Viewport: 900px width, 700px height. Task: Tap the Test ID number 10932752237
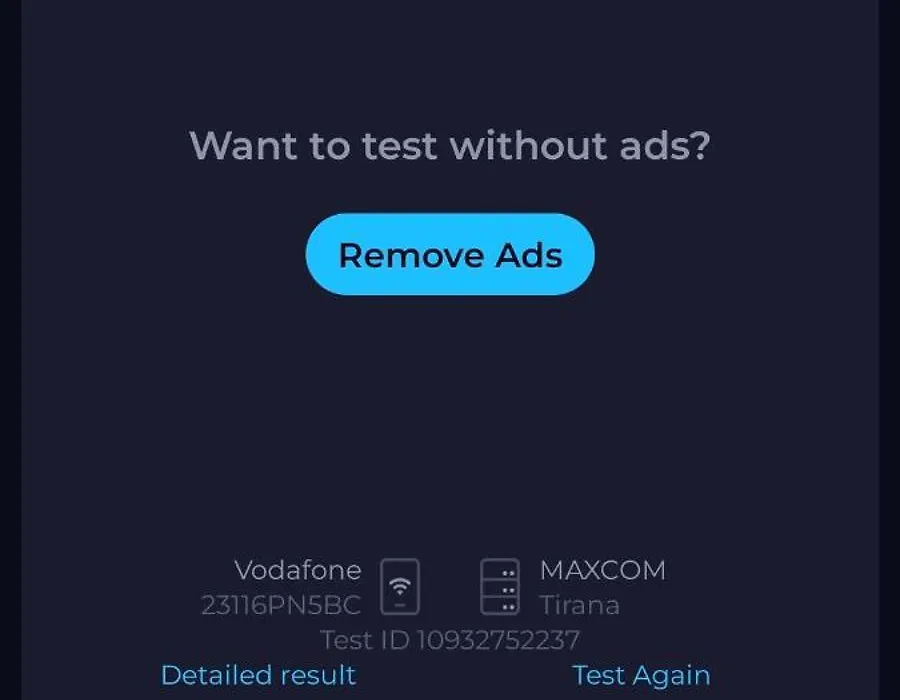[498, 640]
